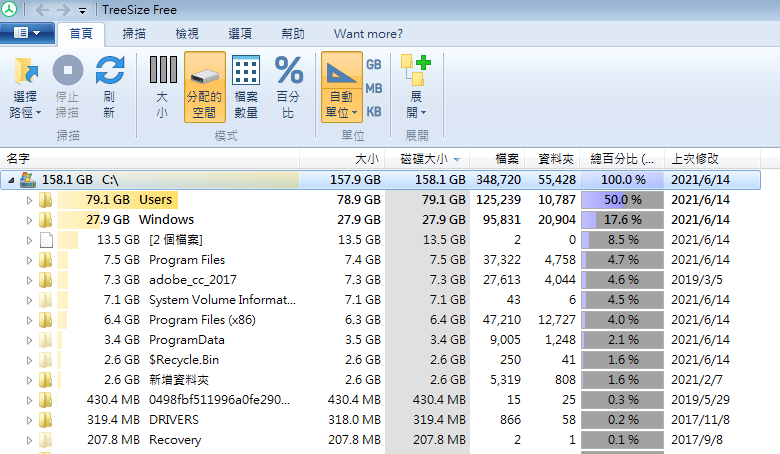This screenshot has width=780, height=454.
Task: Click the Back navigation arrow
Action: point(42,10)
